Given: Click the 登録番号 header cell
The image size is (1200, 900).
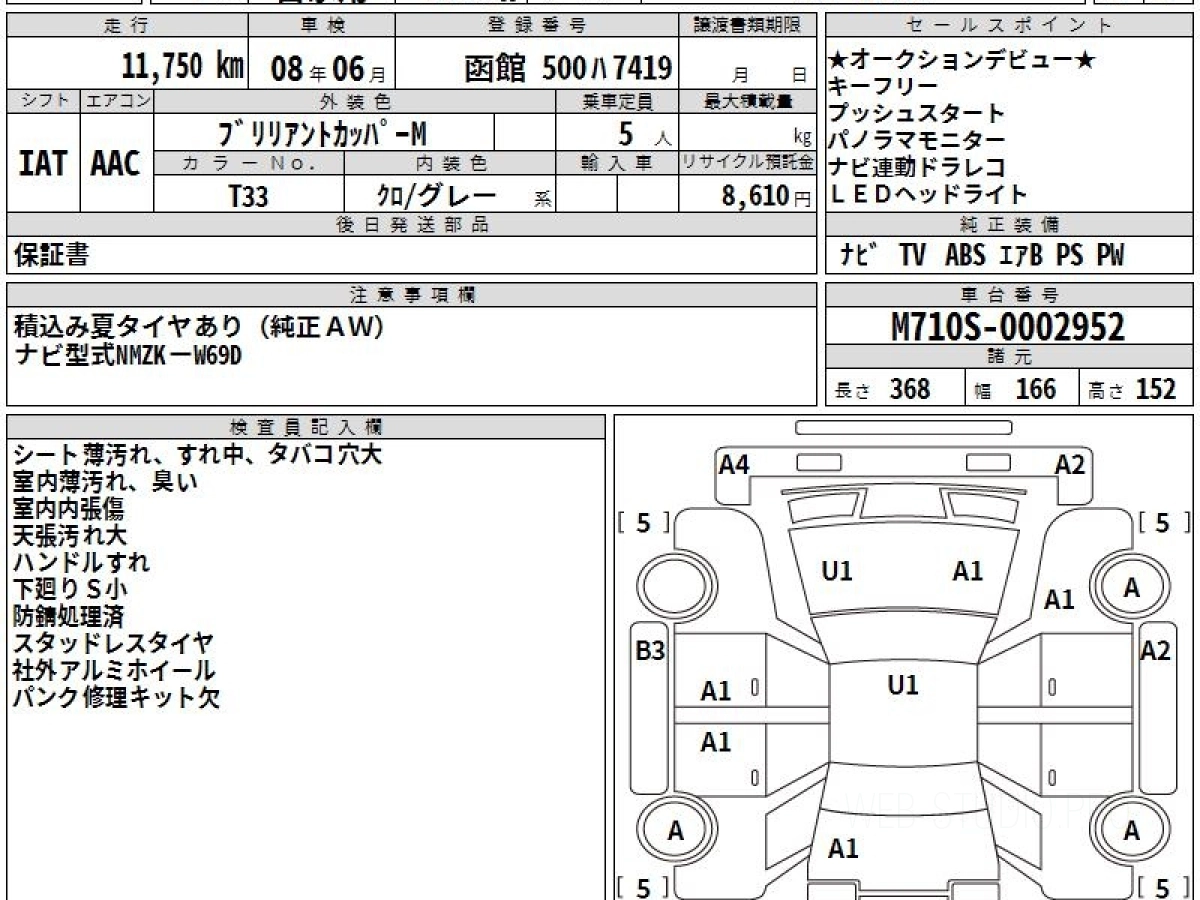Looking at the screenshot, I should click(537, 26).
